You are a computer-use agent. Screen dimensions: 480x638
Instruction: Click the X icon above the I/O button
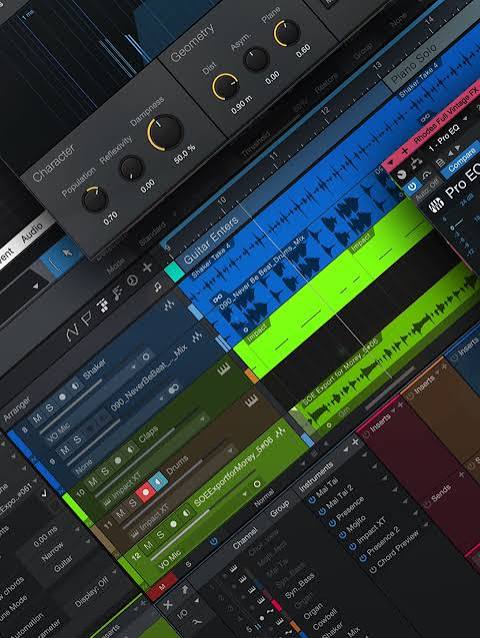pyautogui.click(x=168, y=605)
